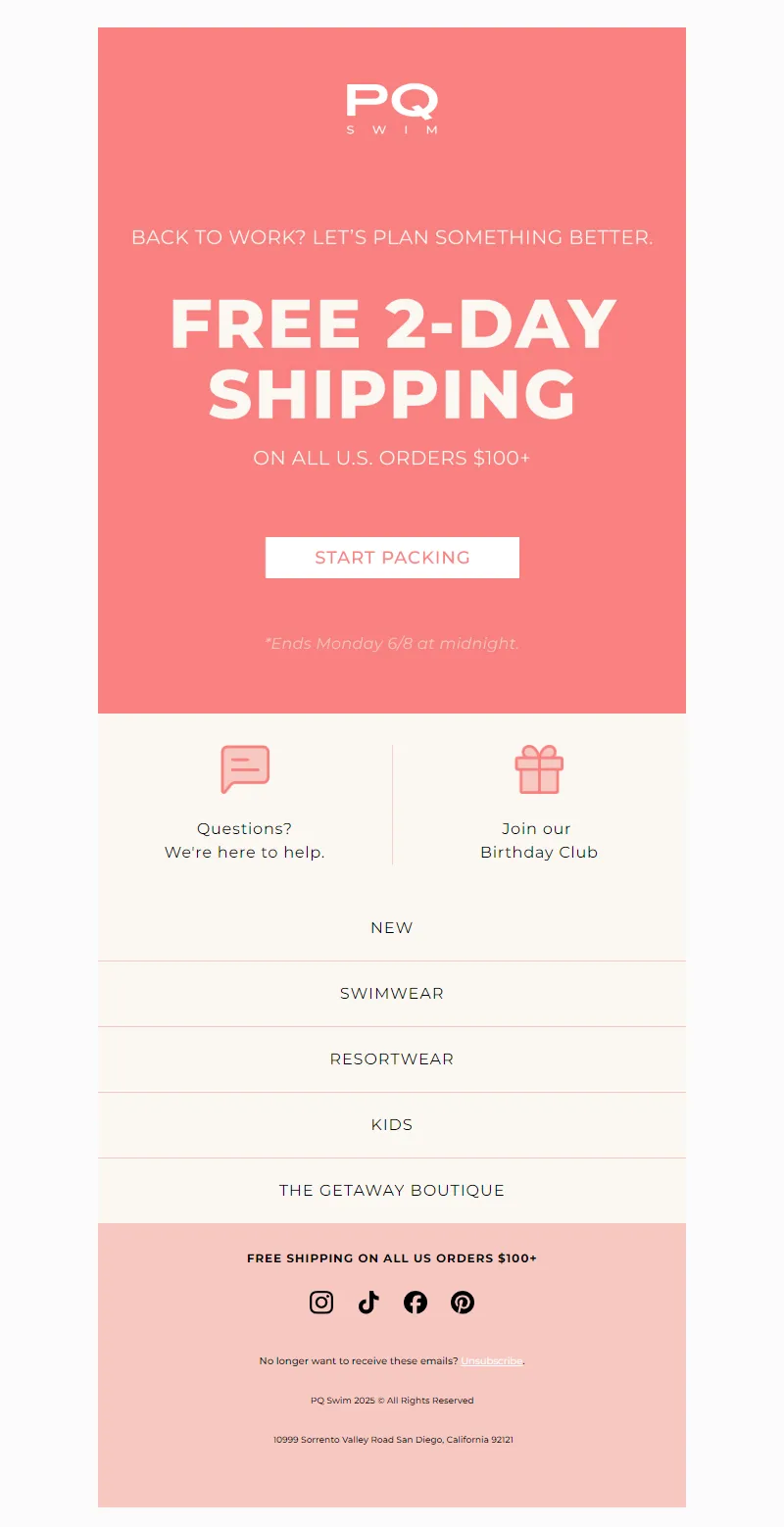Go to the SWIMWEAR category
The height and width of the screenshot is (1527, 784).
(x=392, y=994)
